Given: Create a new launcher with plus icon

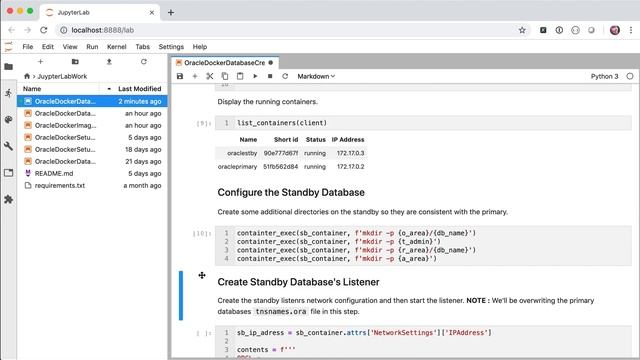Looking at the screenshot, I should pyautogui.click(x=40, y=62).
